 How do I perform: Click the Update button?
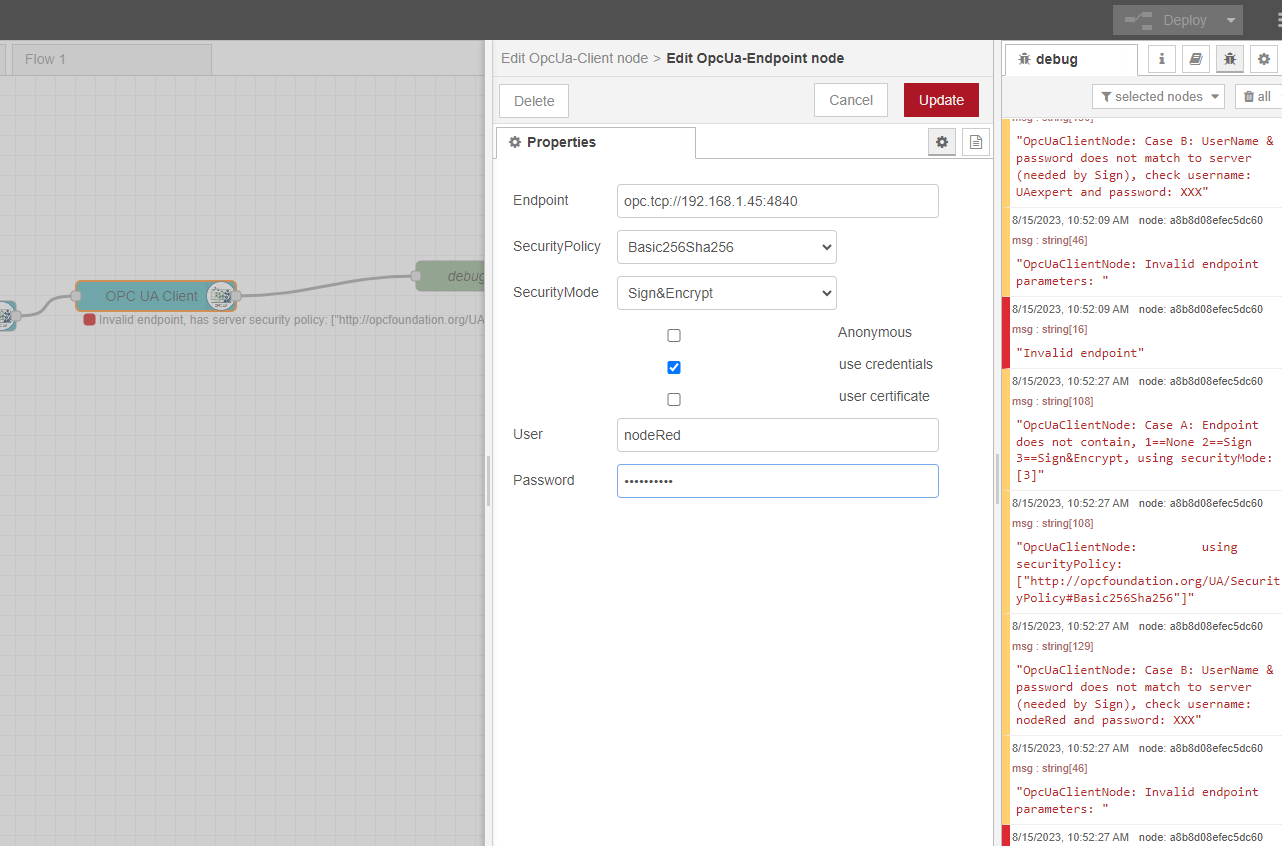(x=940, y=100)
